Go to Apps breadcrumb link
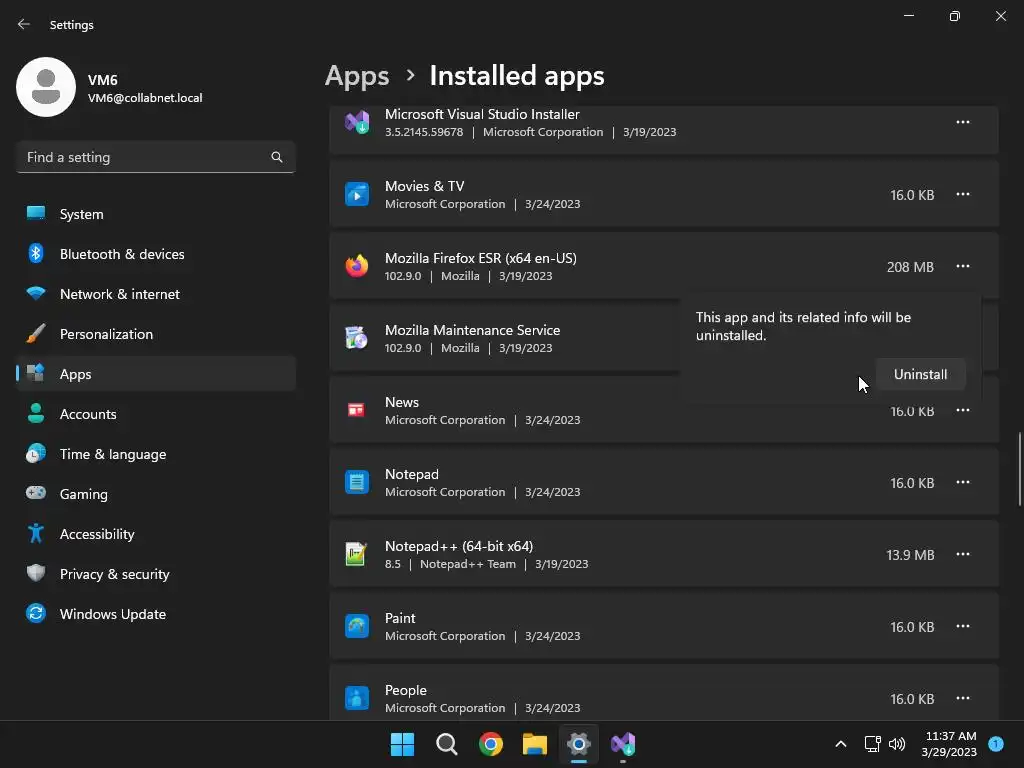The width and height of the screenshot is (1024, 768). pyautogui.click(x=357, y=76)
